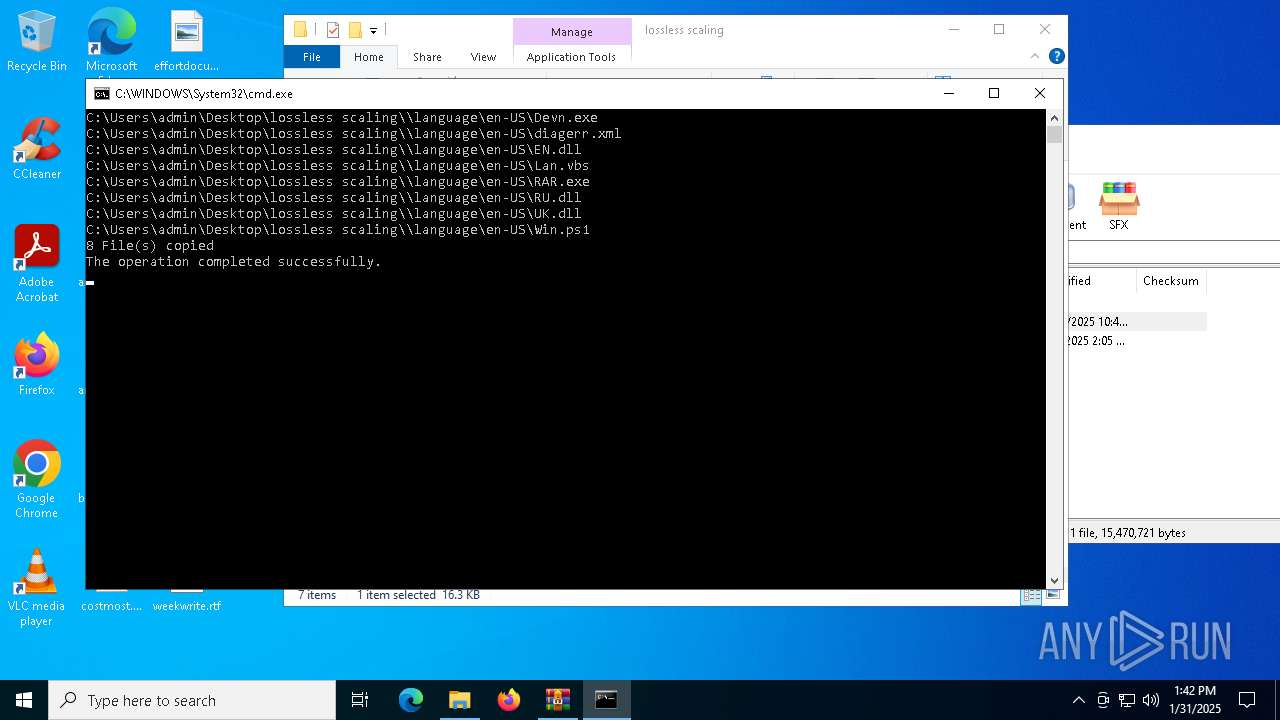1280x720 pixels.
Task: Open Microsoft Edge from the taskbar
Action: pyautogui.click(x=411, y=700)
